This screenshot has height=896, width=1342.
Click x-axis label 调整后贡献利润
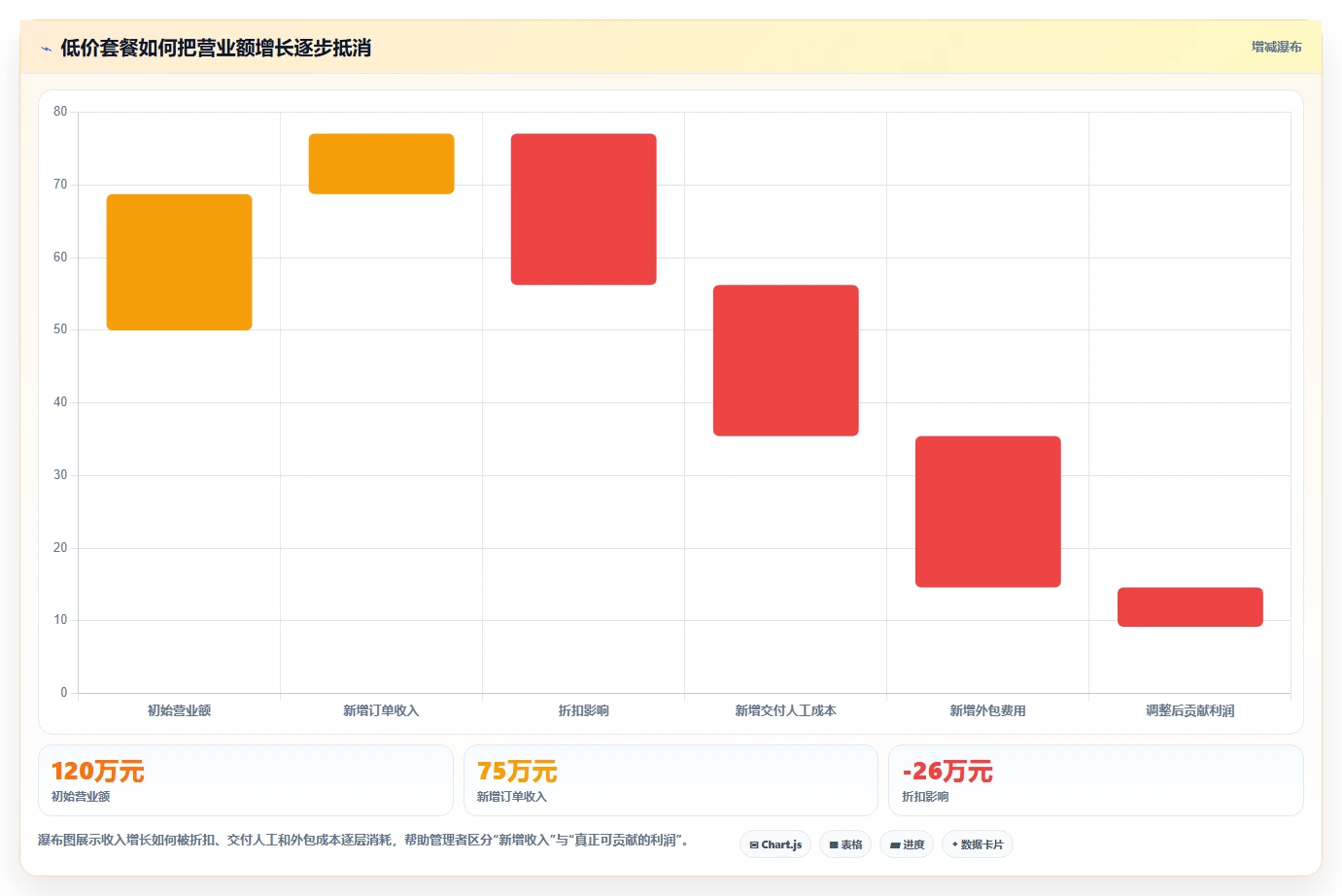[1189, 710]
